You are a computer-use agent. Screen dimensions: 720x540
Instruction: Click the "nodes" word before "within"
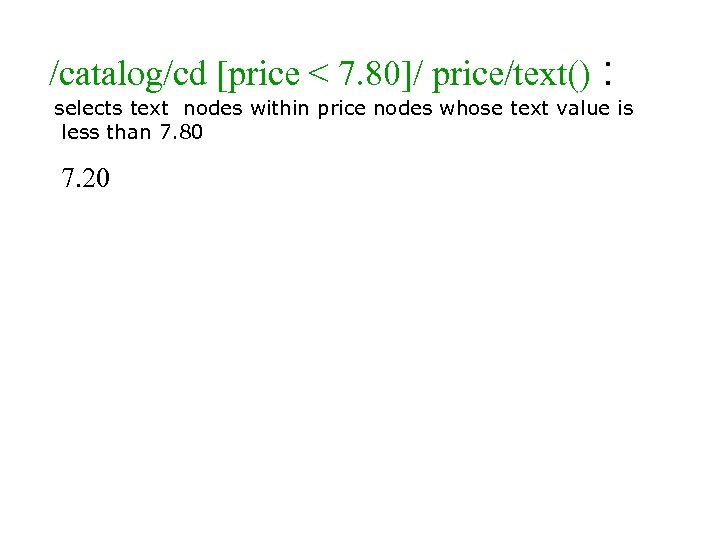click(214, 108)
